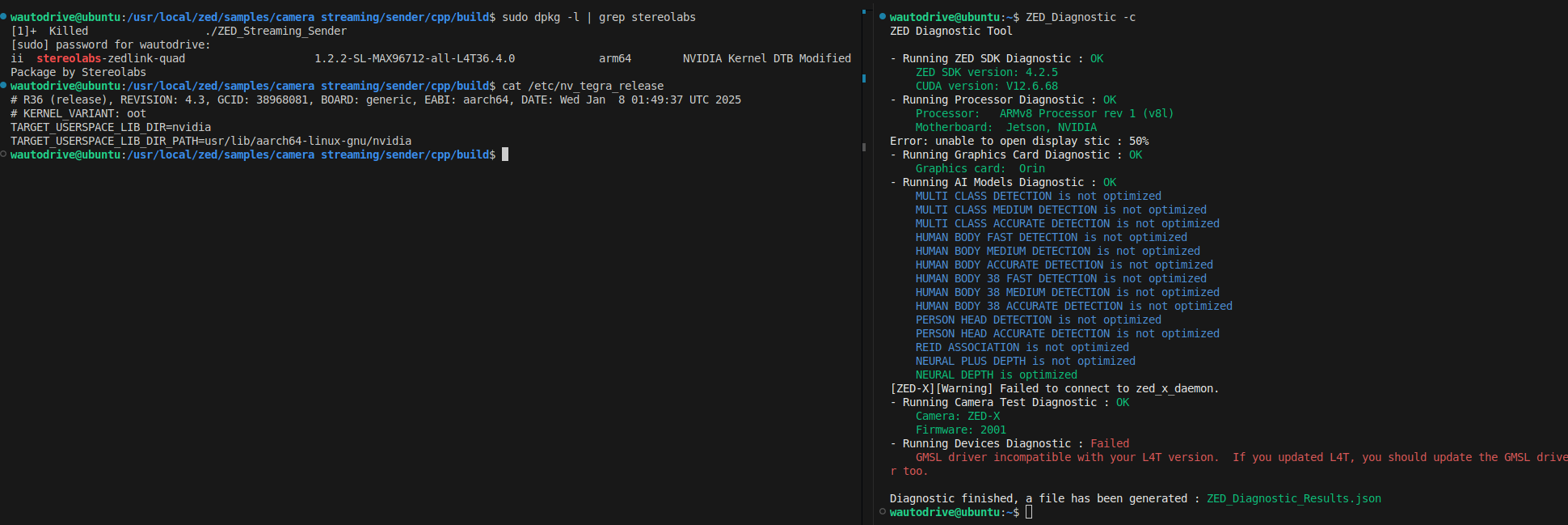The width and height of the screenshot is (1568, 525).
Task: Click 'NEURAL PLUS DEPTH is not optimized' line
Action: [1026, 361]
